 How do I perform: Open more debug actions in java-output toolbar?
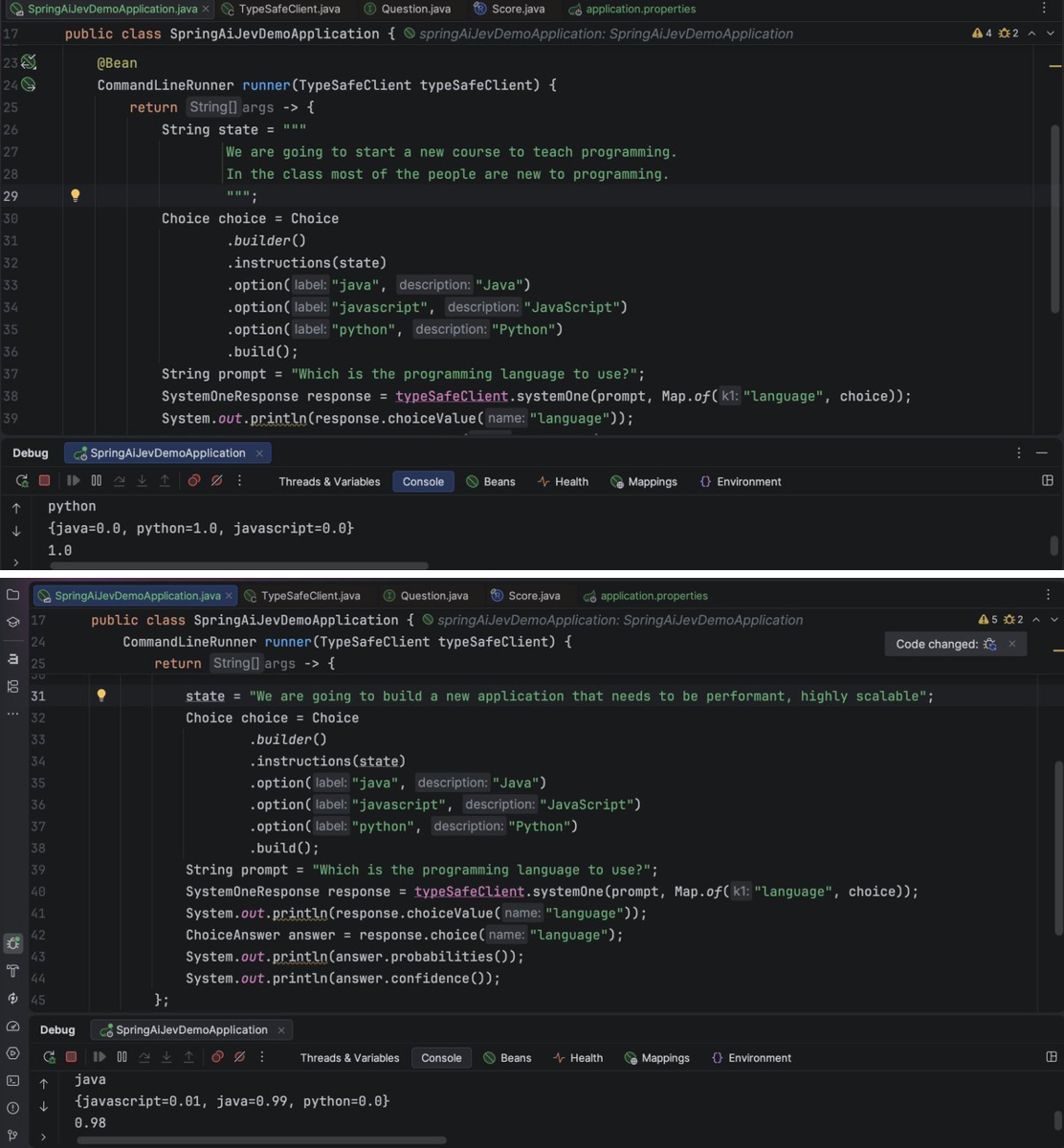[261, 1057]
